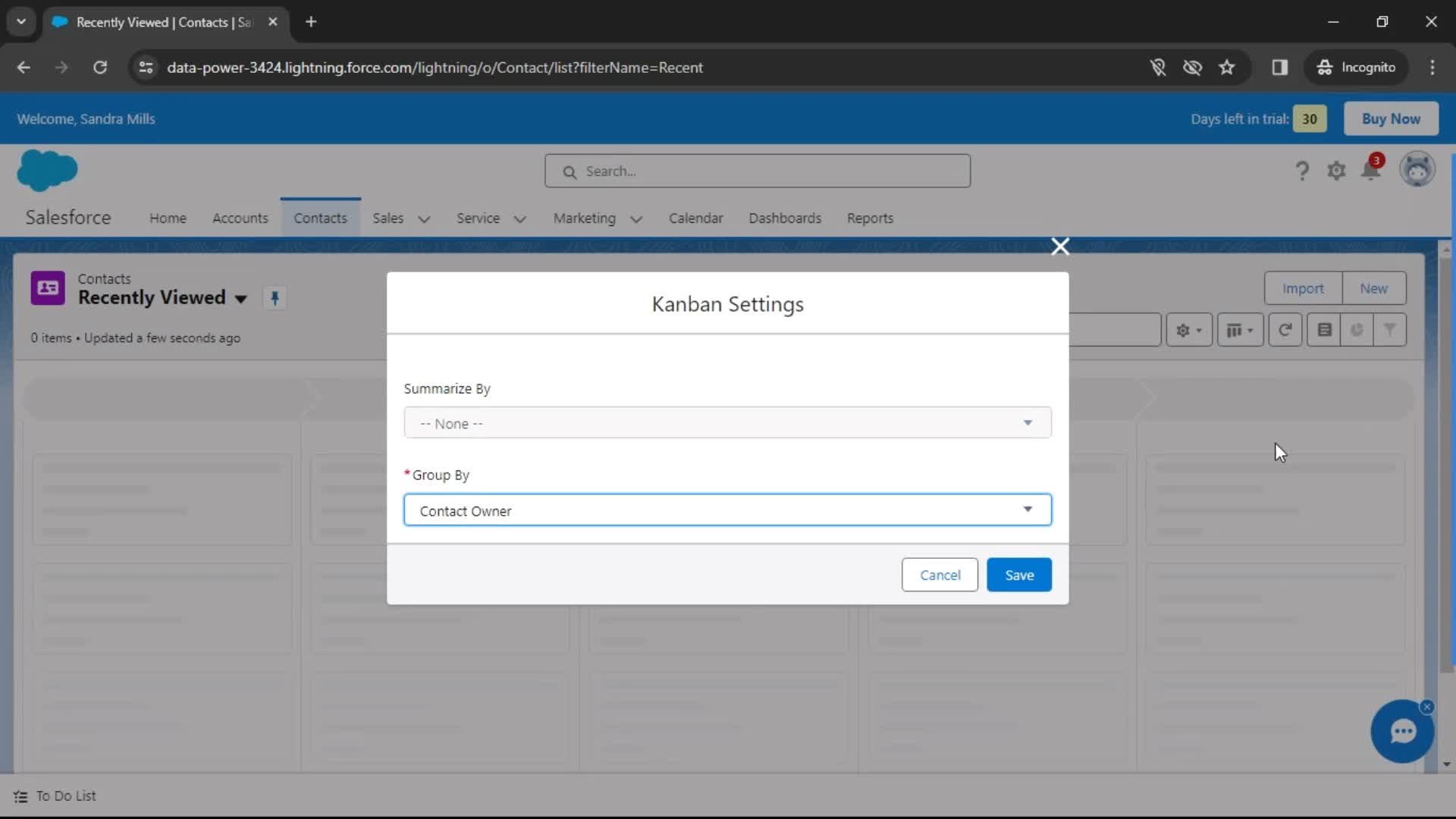Open the Help question mark icon

[x=1302, y=171]
